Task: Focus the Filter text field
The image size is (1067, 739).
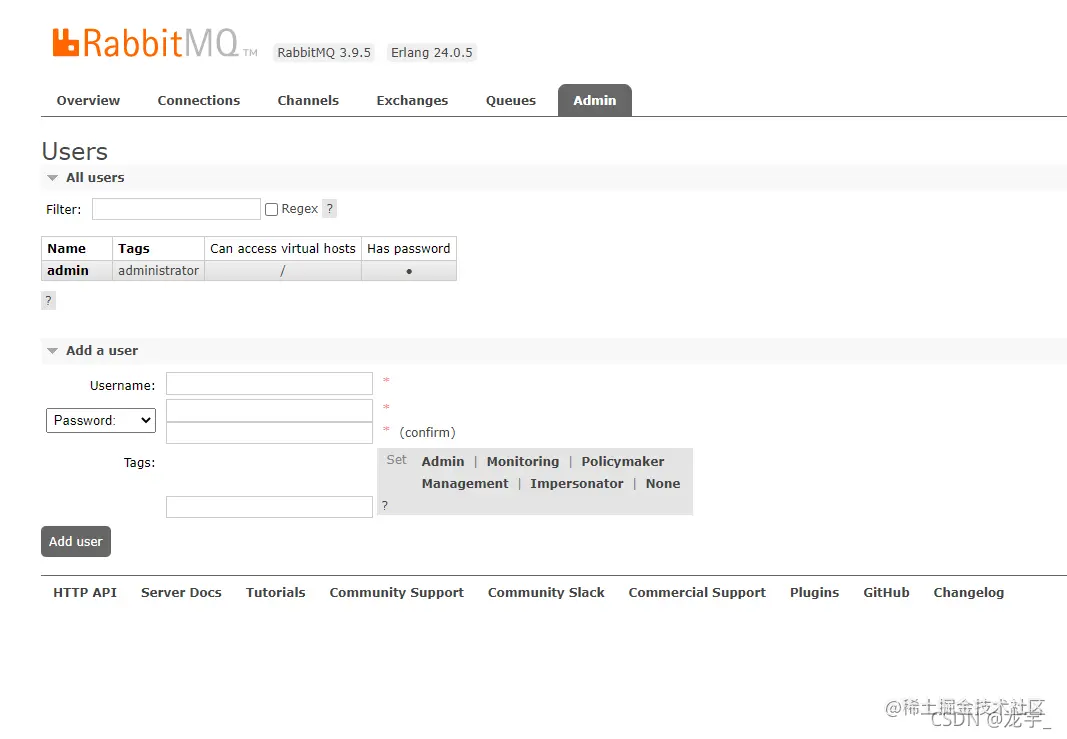Action: (176, 209)
